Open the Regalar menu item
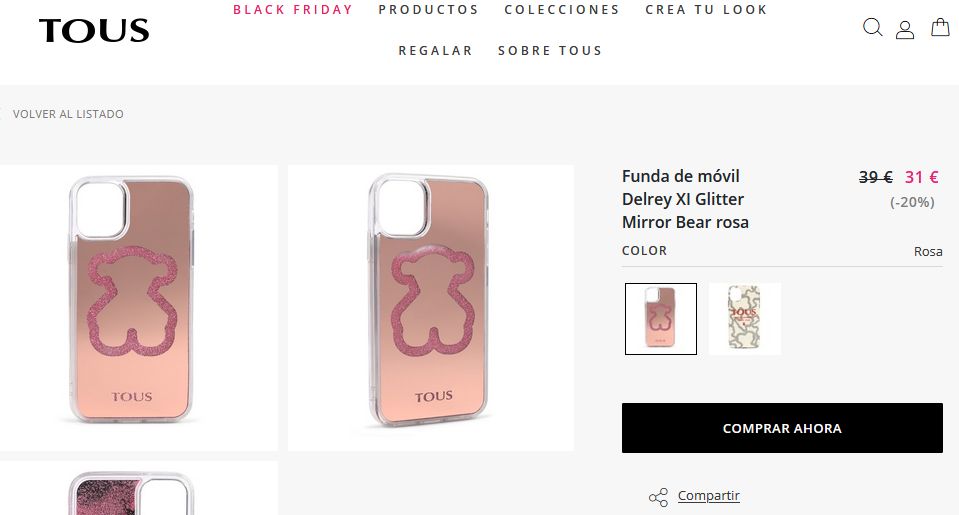Image resolution: width=959 pixels, height=515 pixels. pos(435,51)
